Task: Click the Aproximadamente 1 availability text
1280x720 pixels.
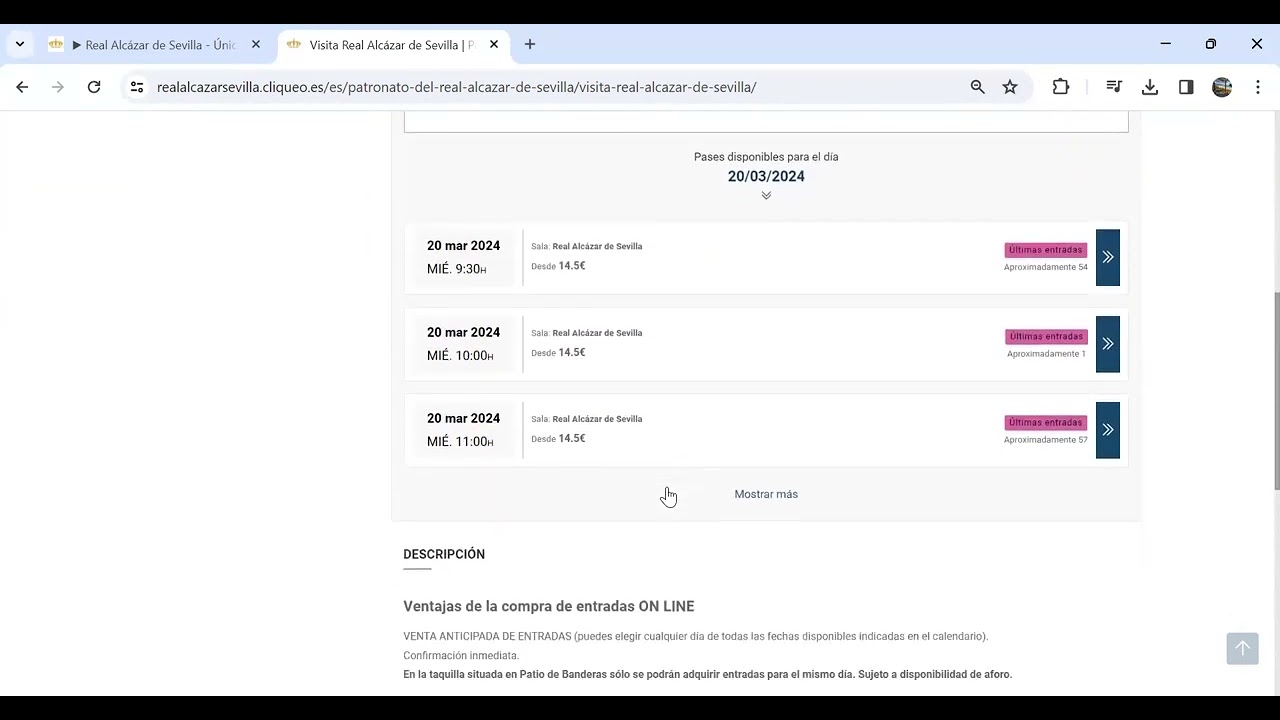Action: click(x=1046, y=354)
